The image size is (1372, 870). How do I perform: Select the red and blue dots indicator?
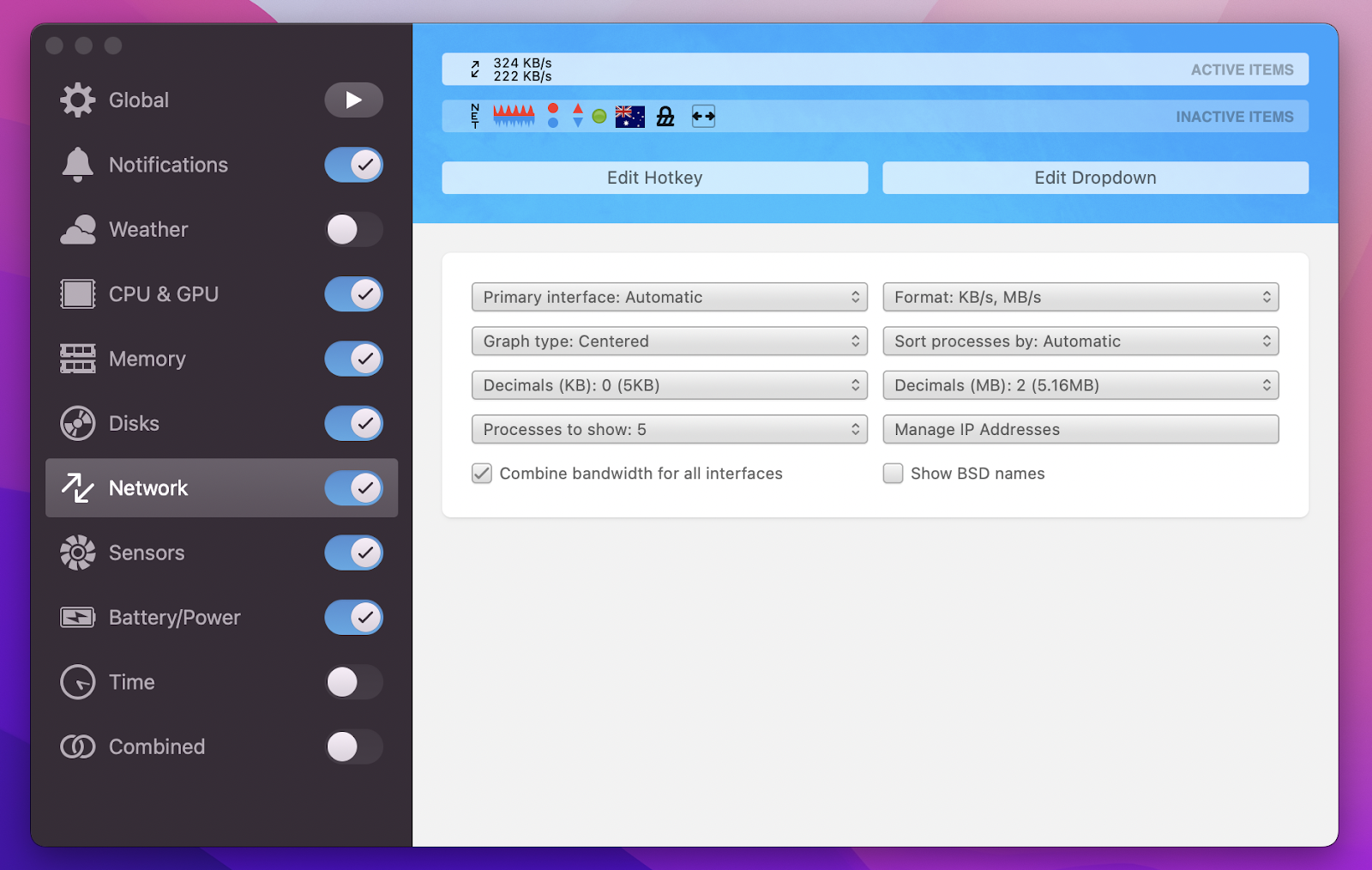pos(553,116)
